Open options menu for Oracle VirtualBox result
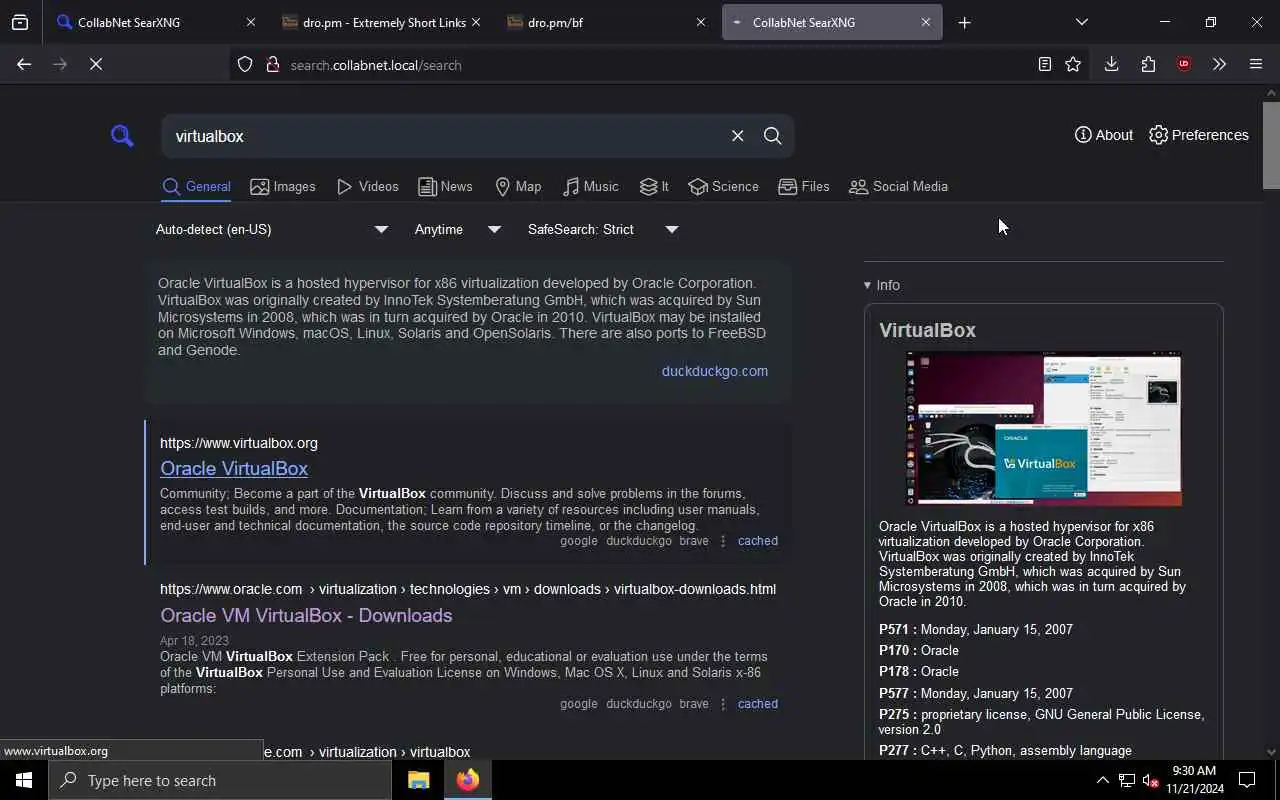The width and height of the screenshot is (1280, 800). pos(723,541)
